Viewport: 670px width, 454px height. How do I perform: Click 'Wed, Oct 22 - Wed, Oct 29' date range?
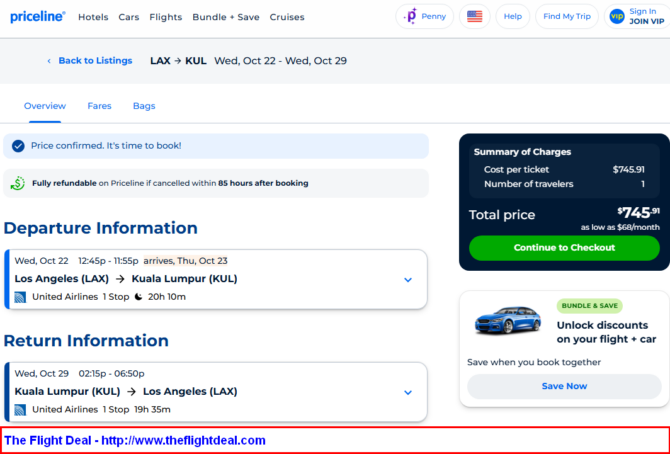[x=280, y=61]
